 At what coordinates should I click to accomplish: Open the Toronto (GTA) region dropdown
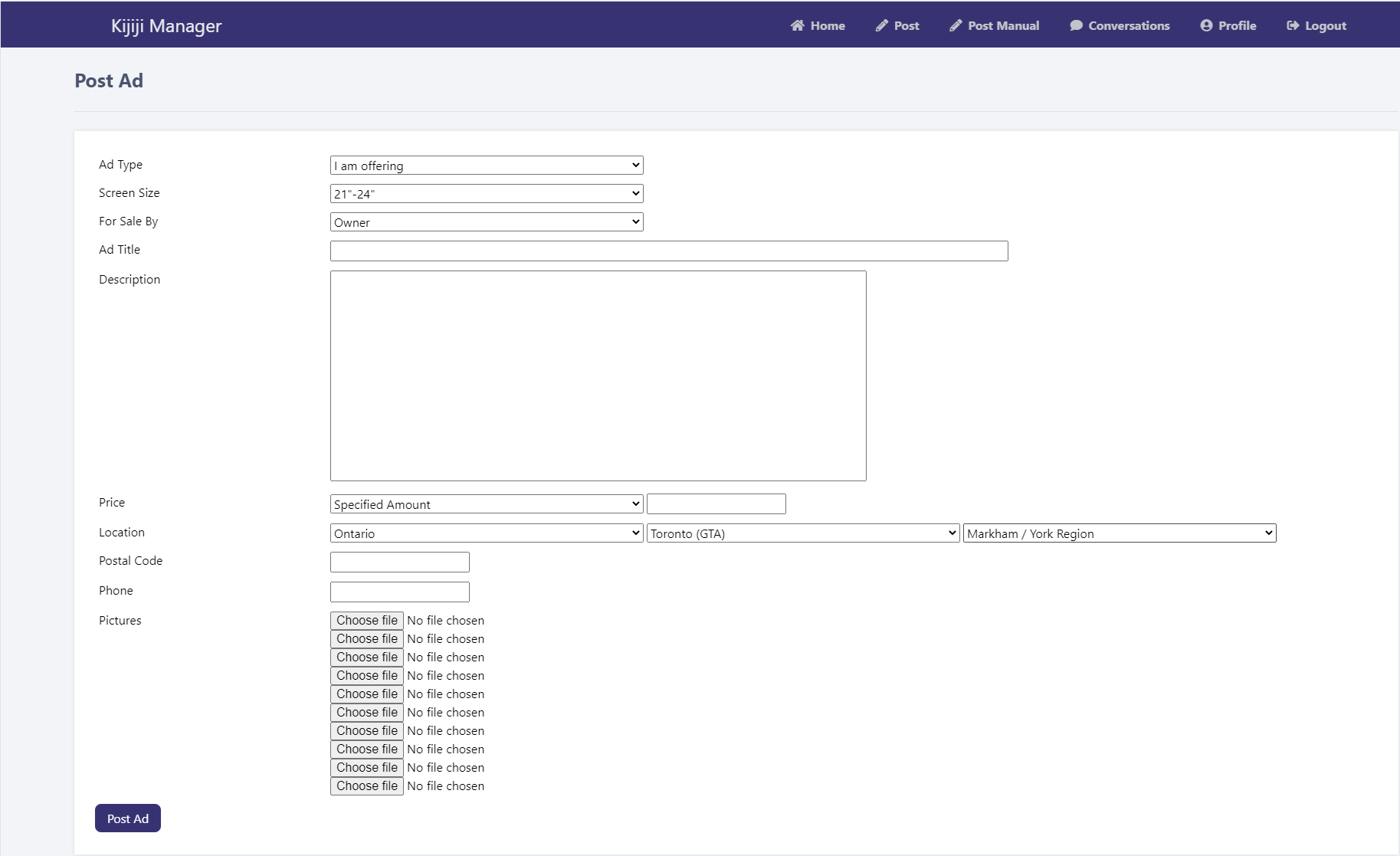coord(802,533)
